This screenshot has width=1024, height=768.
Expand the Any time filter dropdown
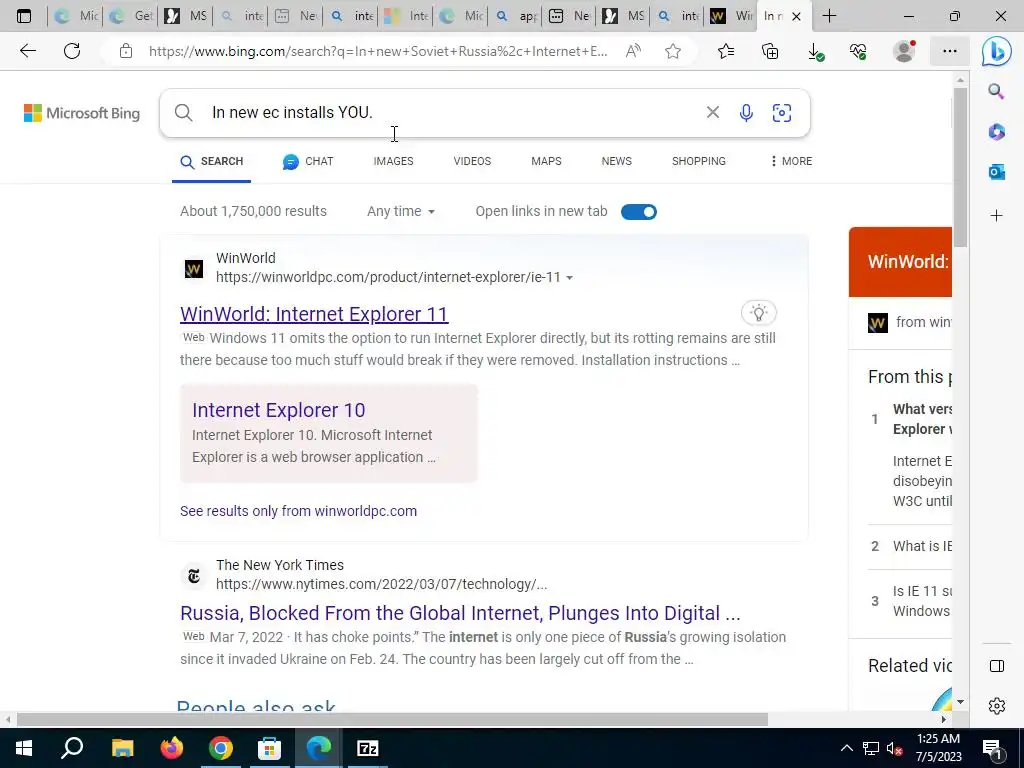coord(400,212)
